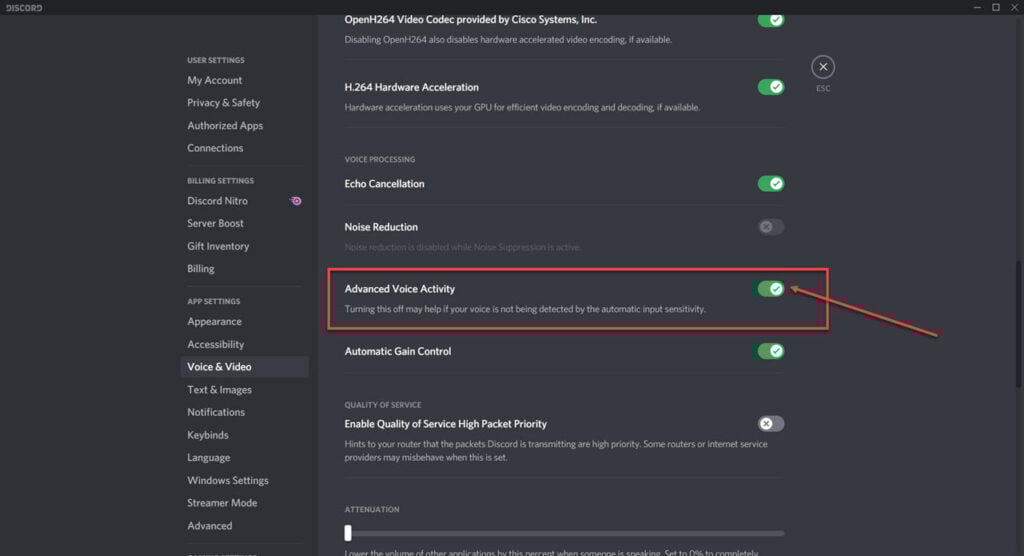Click the Quality of Service heading

tap(383, 405)
